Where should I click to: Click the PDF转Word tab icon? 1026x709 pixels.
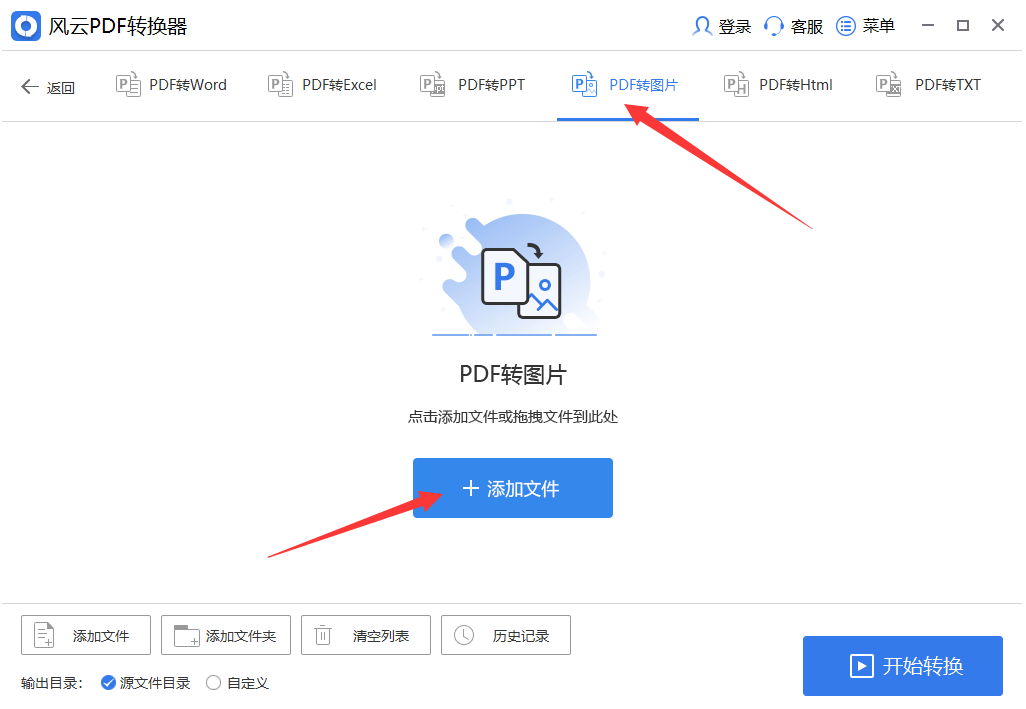point(128,85)
